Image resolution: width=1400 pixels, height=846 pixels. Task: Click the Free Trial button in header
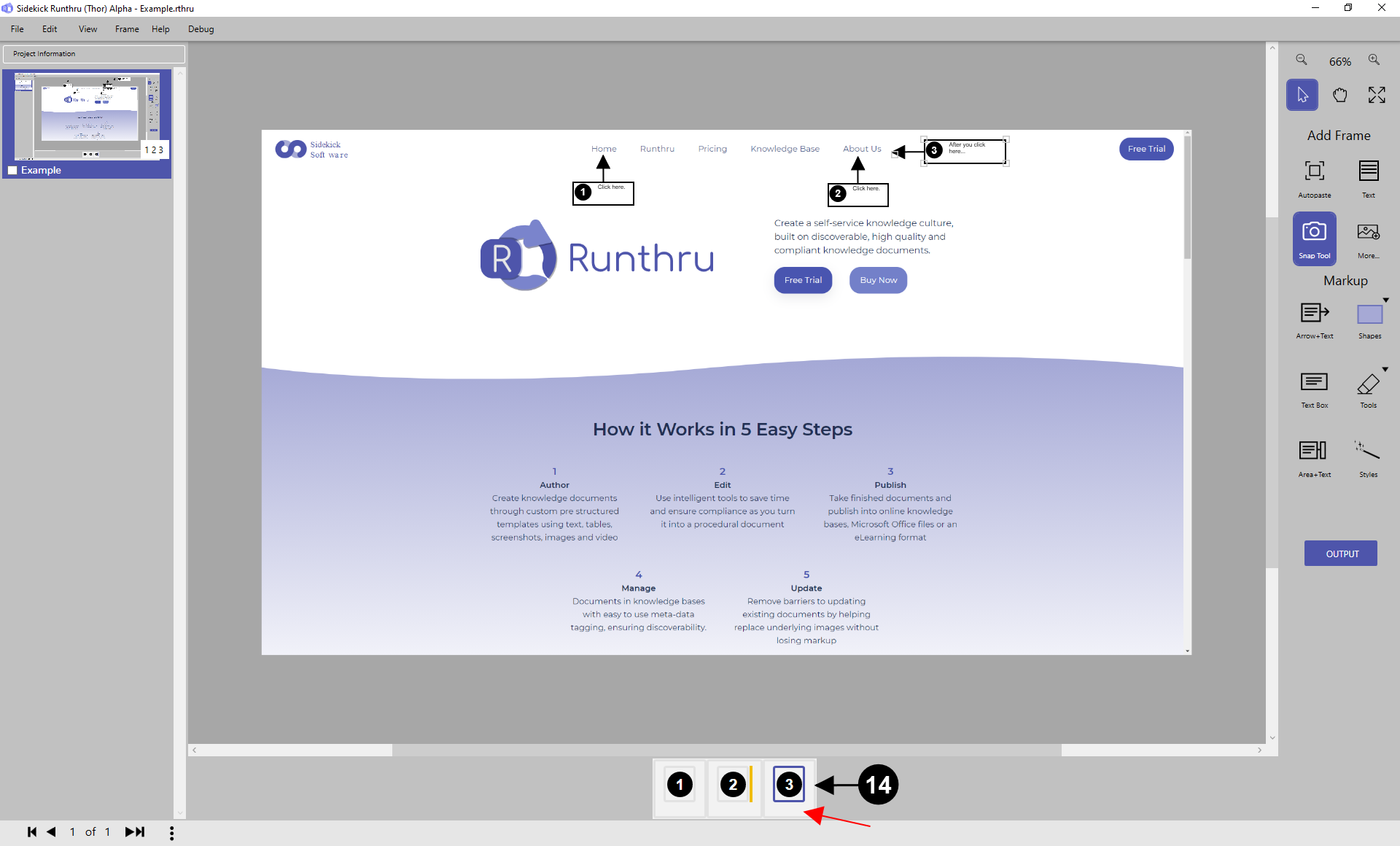click(1146, 149)
